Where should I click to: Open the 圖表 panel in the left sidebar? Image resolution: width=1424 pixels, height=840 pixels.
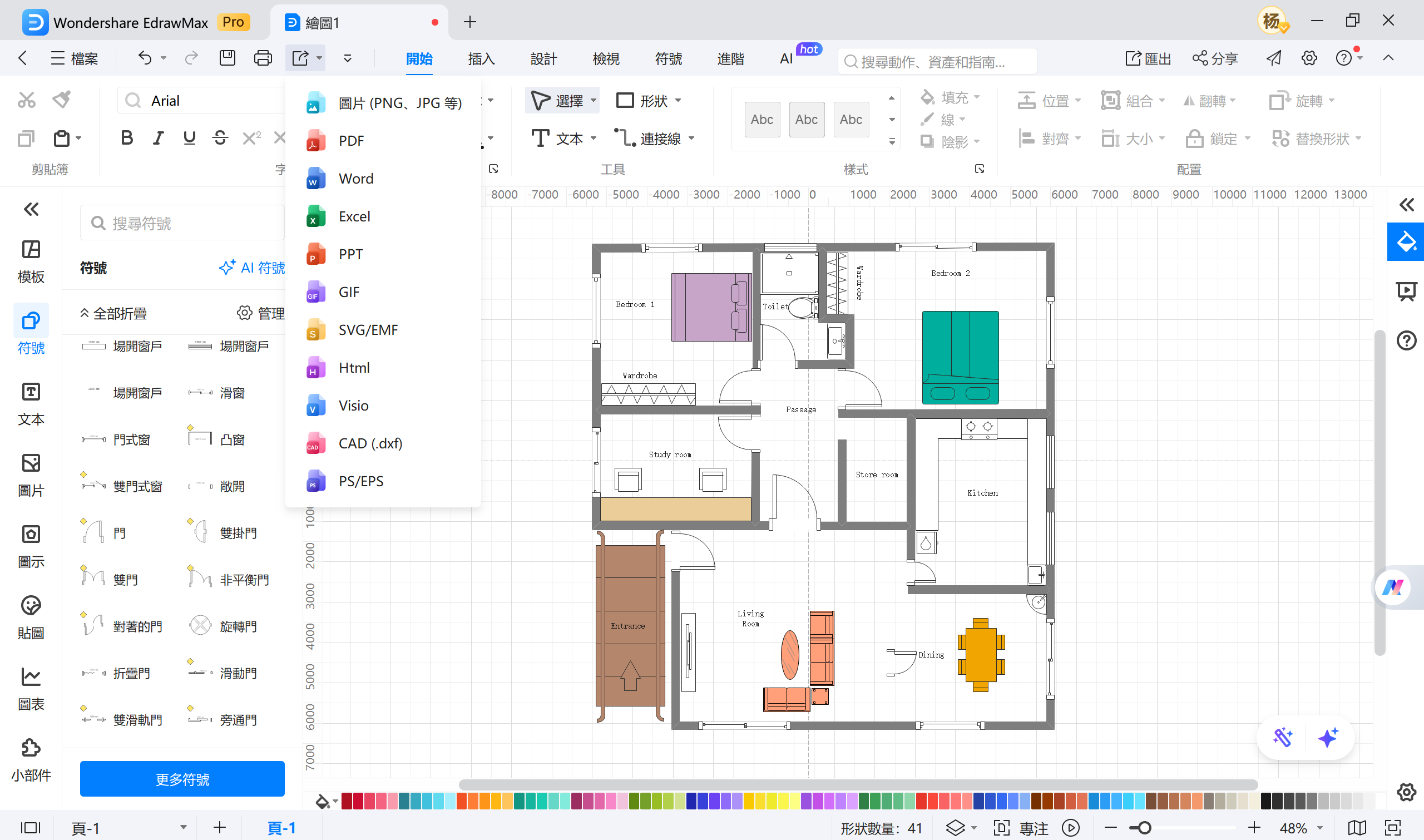click(31, 688)
